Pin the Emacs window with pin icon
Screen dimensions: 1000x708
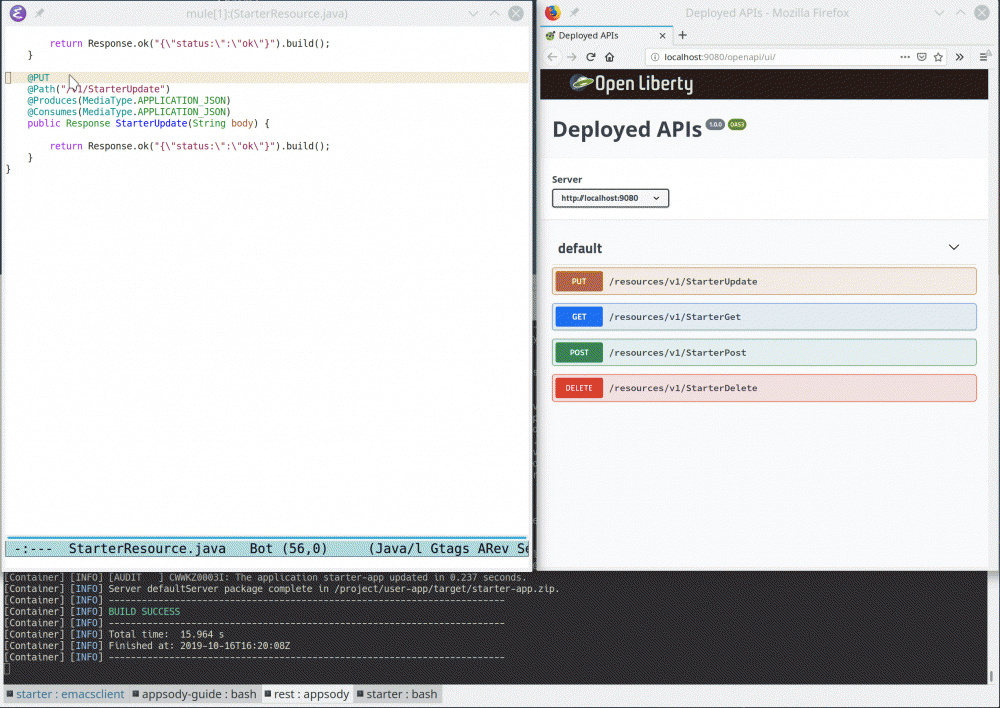40,13
